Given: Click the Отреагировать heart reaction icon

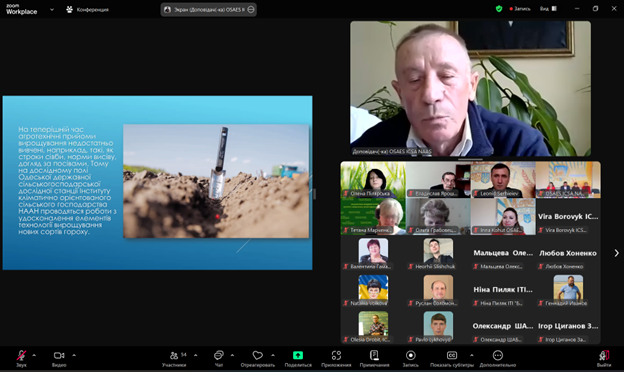Looking at the screenshot, I should tap(257, 355).
